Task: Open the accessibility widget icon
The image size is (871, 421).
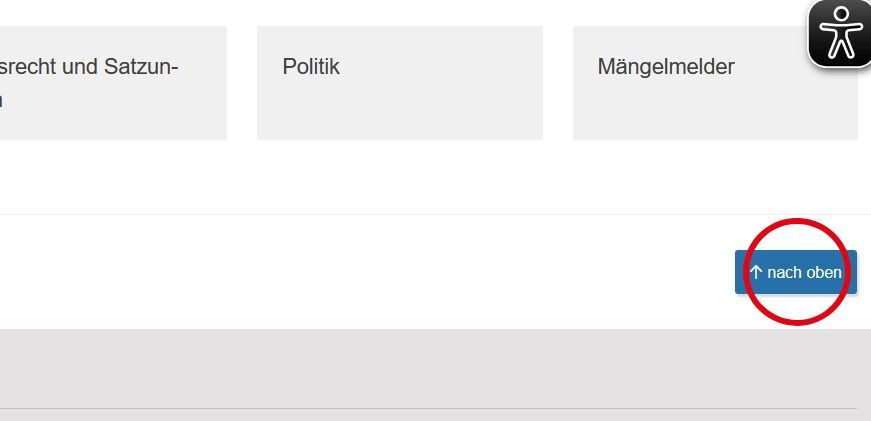Action: [839, 32]
